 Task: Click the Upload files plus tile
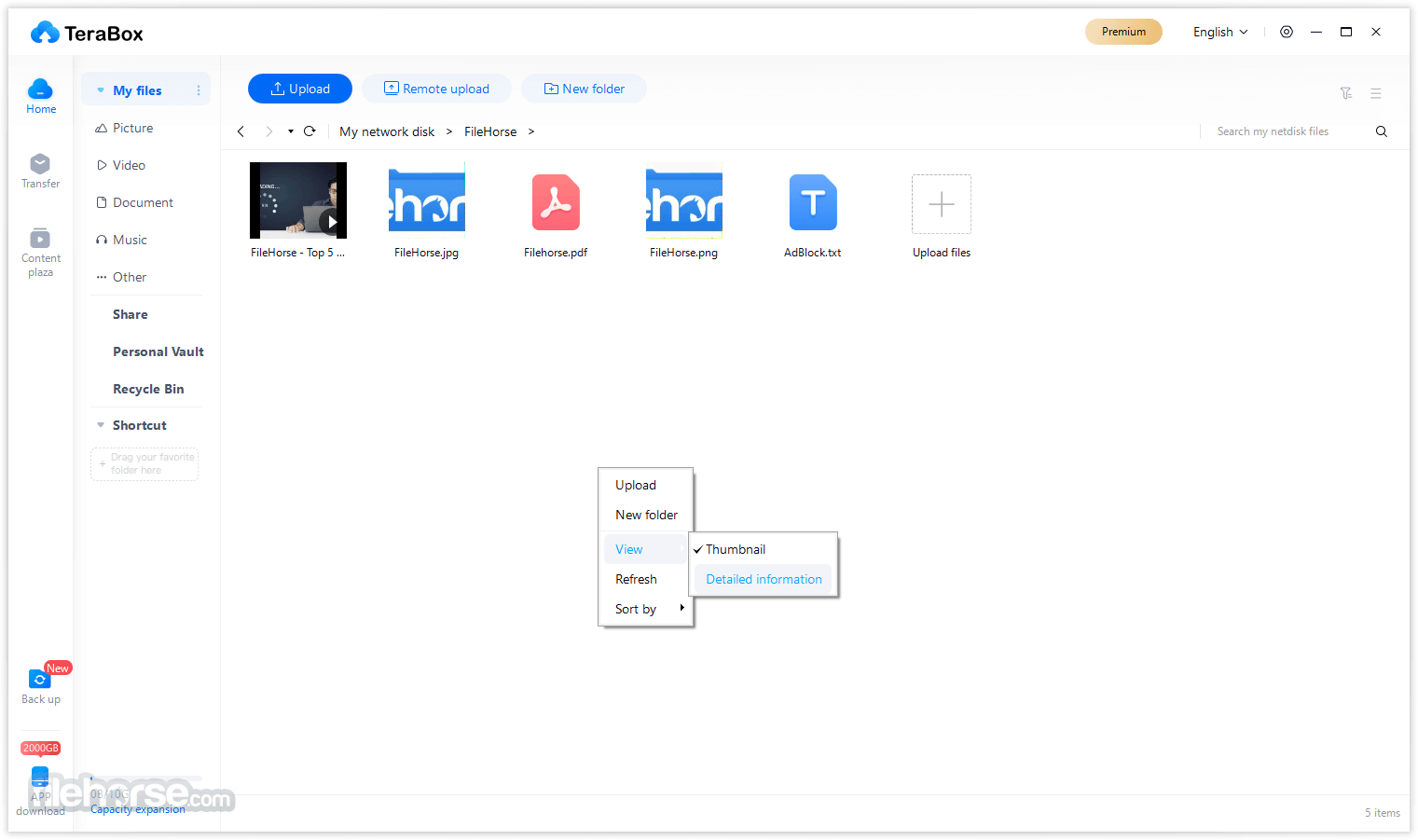pyautogui.click(x=942, y=204)
